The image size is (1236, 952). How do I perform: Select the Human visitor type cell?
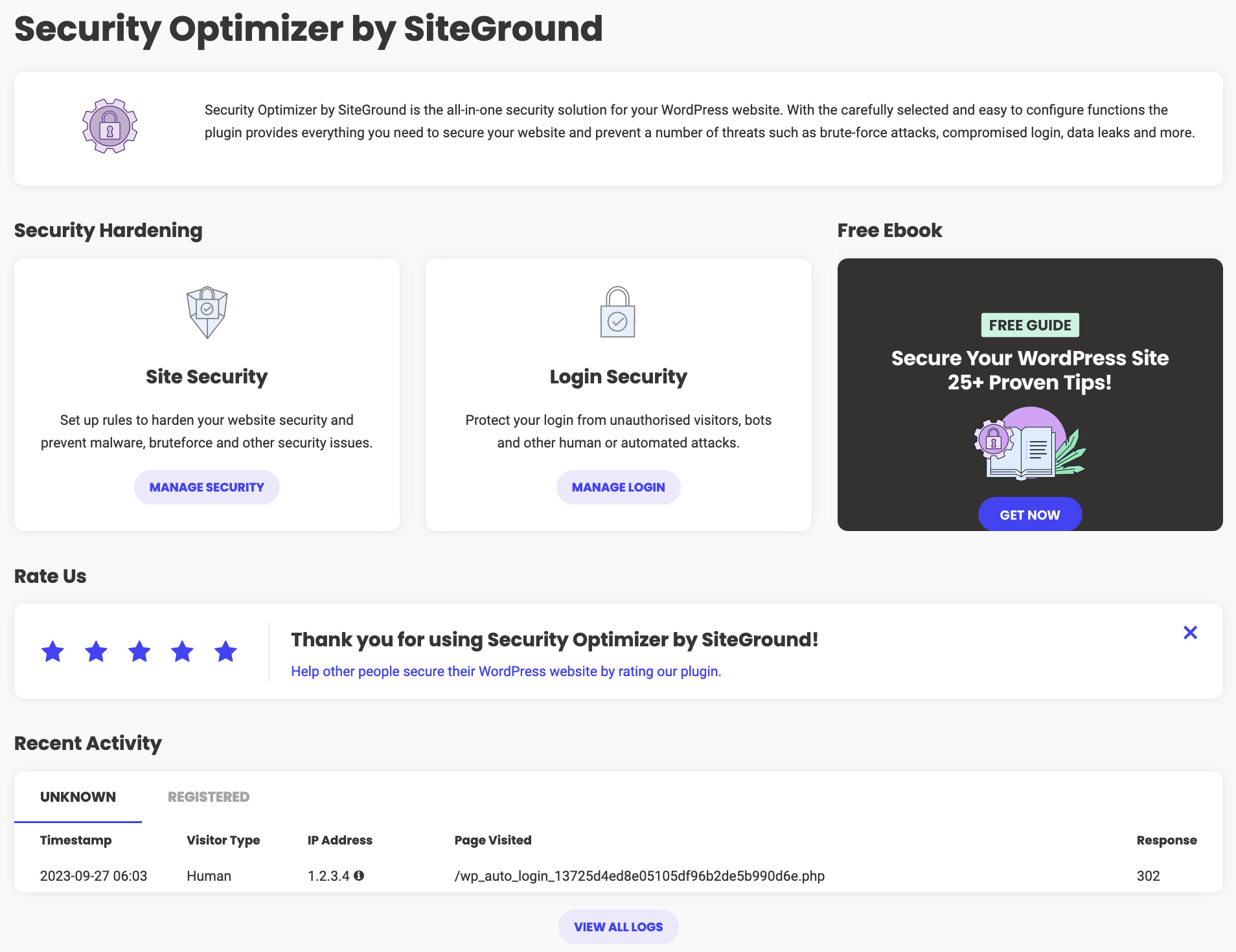click(x=209, y=876)
